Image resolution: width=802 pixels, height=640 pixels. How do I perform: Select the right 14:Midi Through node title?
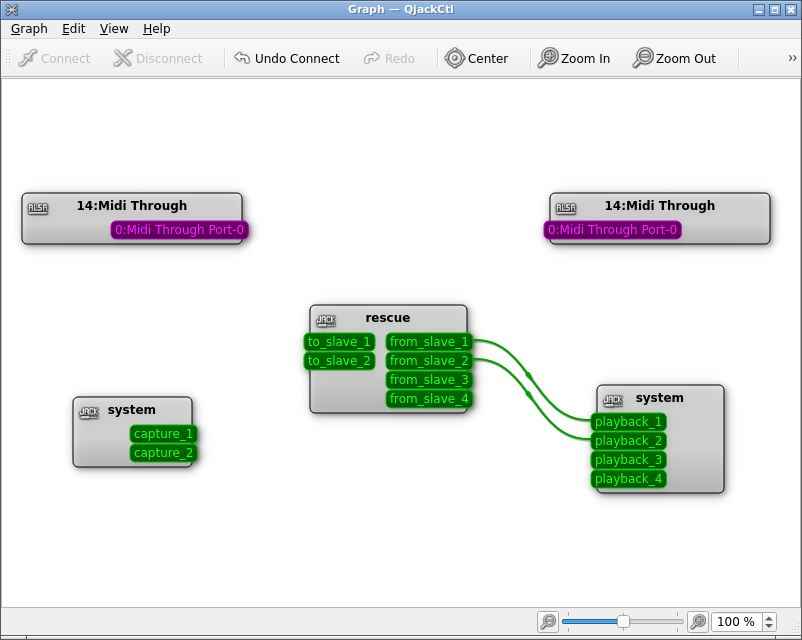pos(660,206)
